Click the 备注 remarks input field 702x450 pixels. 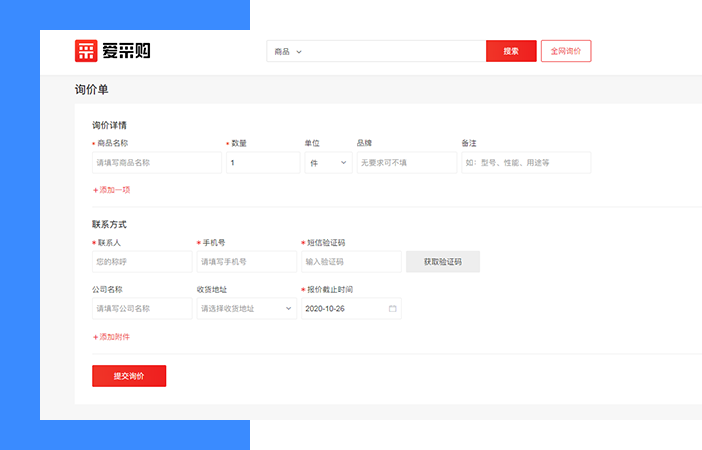[526, 162]
